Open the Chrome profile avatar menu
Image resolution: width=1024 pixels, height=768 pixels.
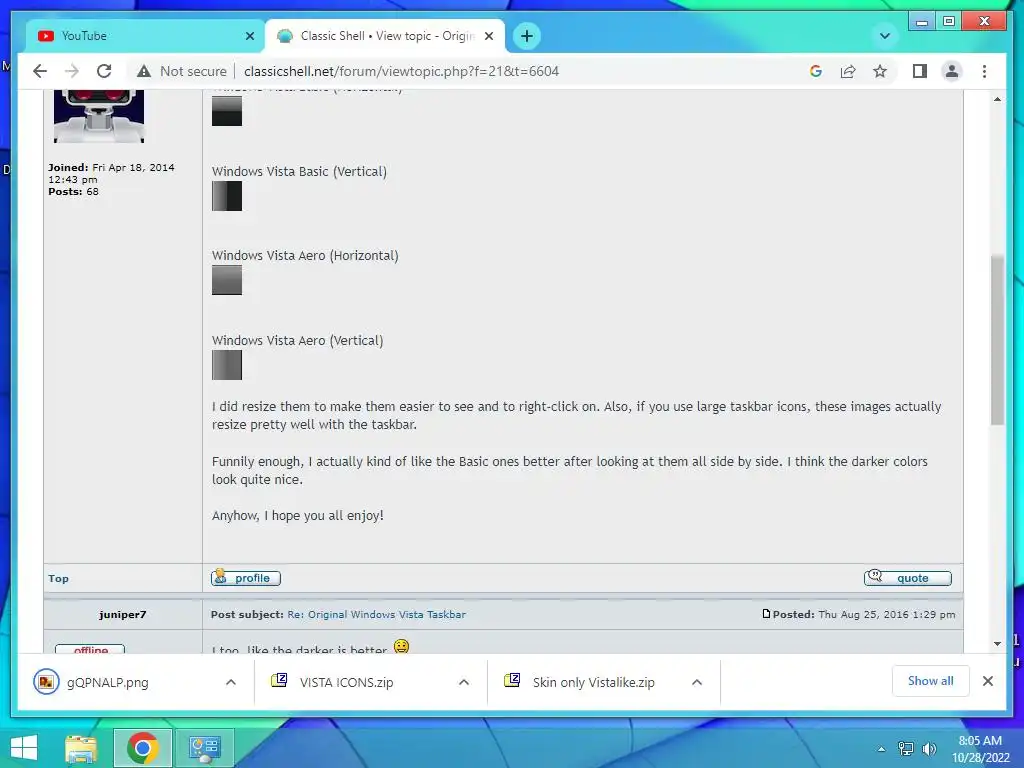click(x=952, y=71)
